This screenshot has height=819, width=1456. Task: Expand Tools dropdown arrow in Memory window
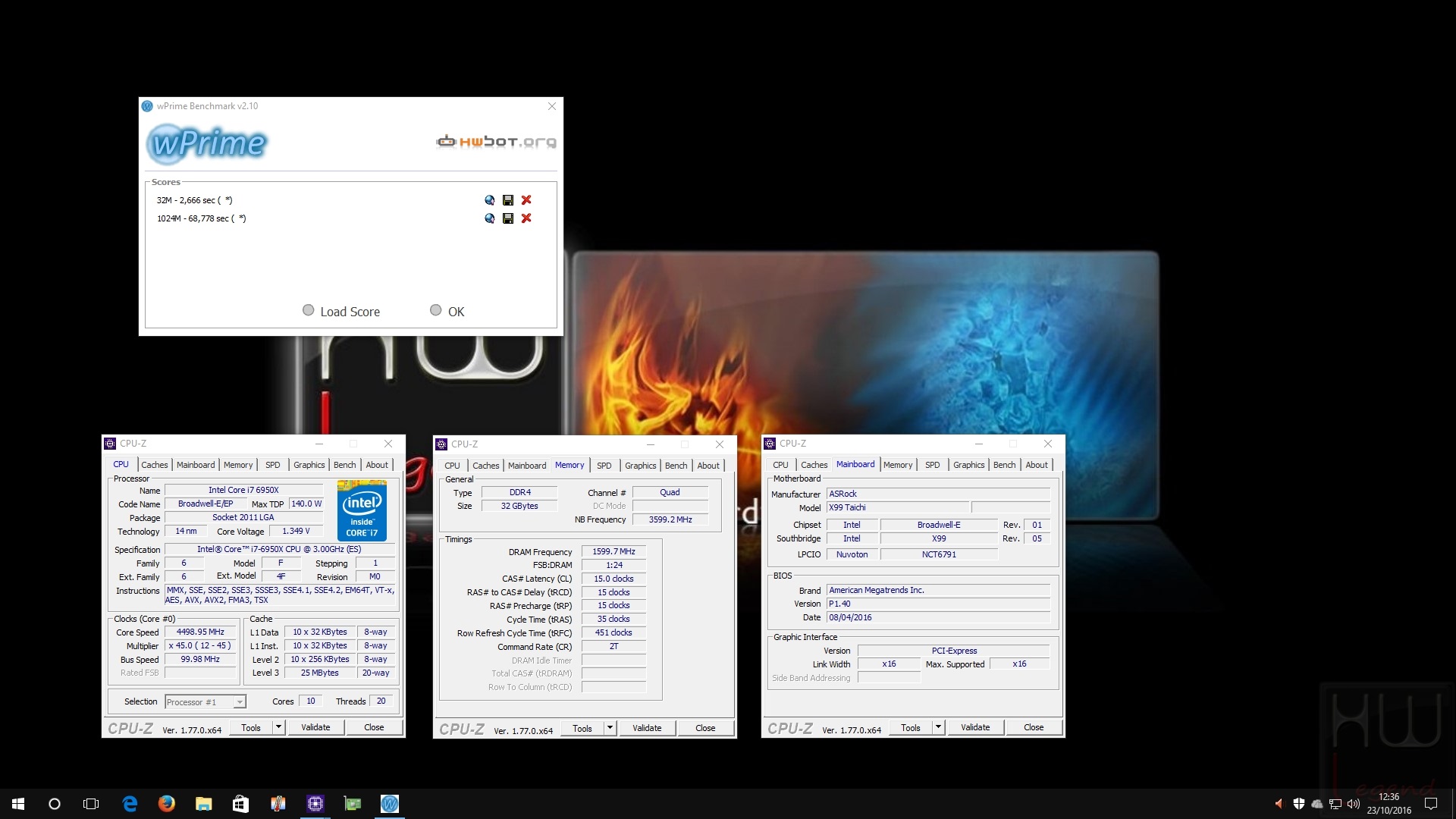click(610, 728)
